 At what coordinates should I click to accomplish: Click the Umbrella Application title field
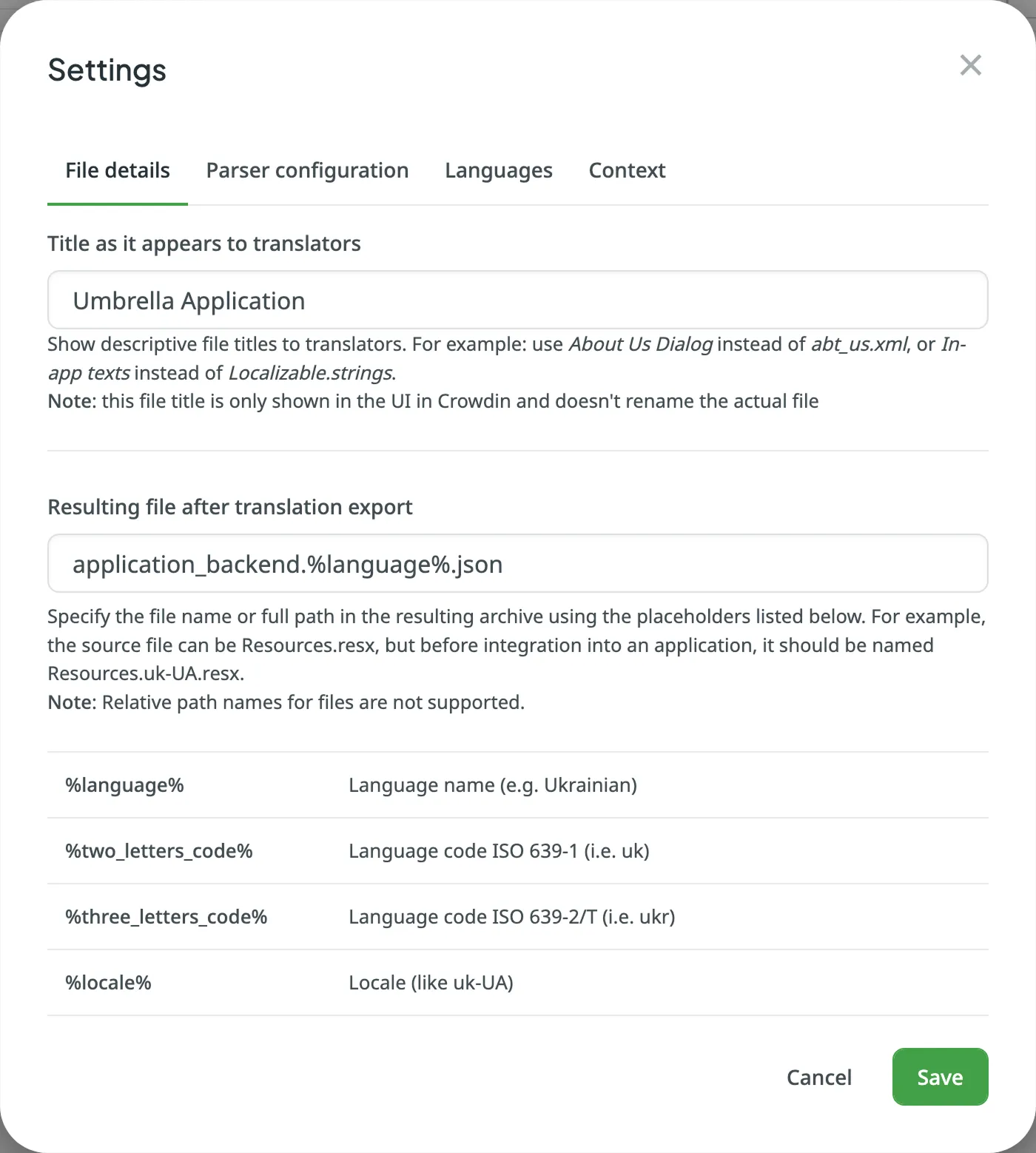517,300
